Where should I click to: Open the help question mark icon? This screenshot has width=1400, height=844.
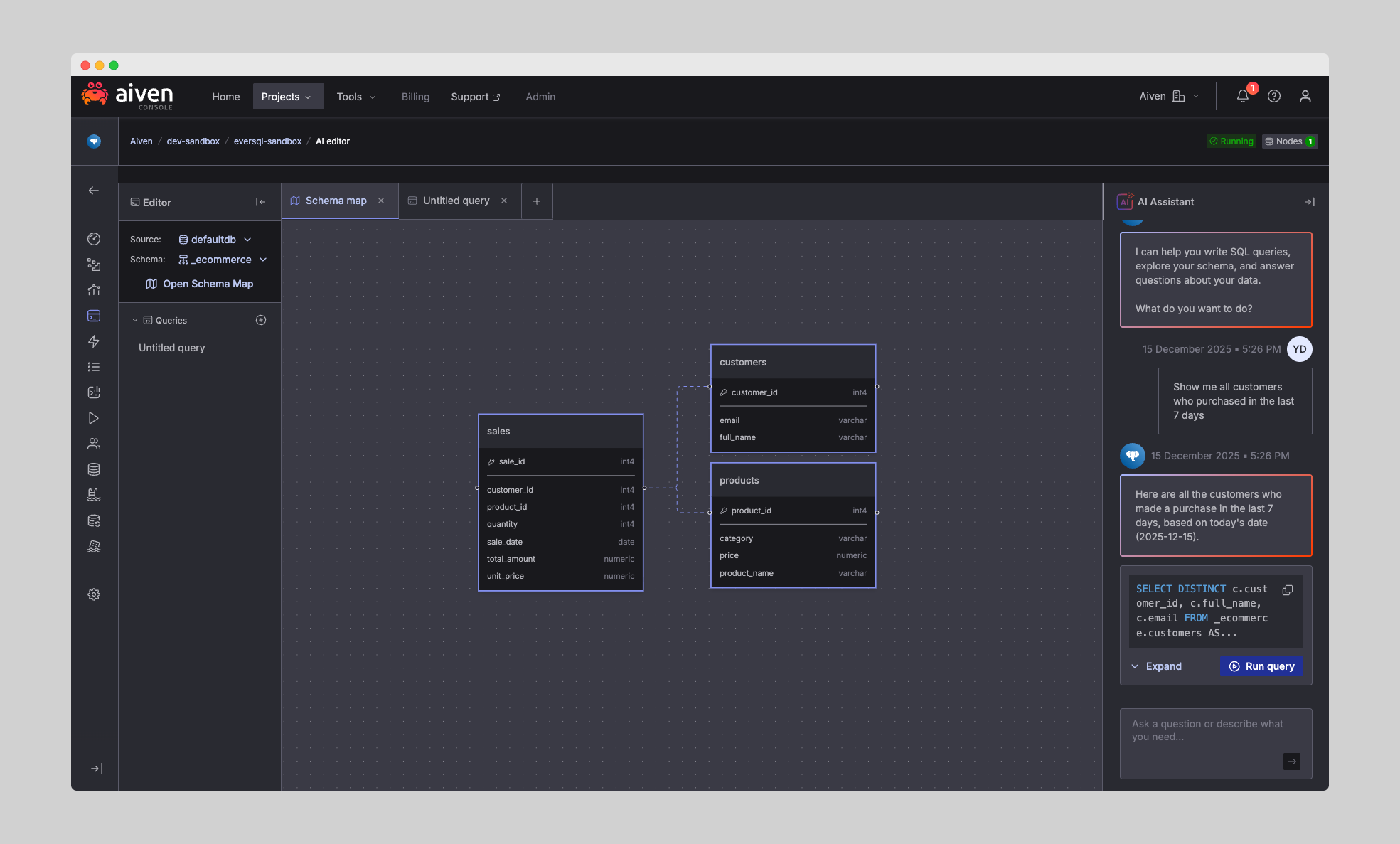click(x=1274, y=96)
